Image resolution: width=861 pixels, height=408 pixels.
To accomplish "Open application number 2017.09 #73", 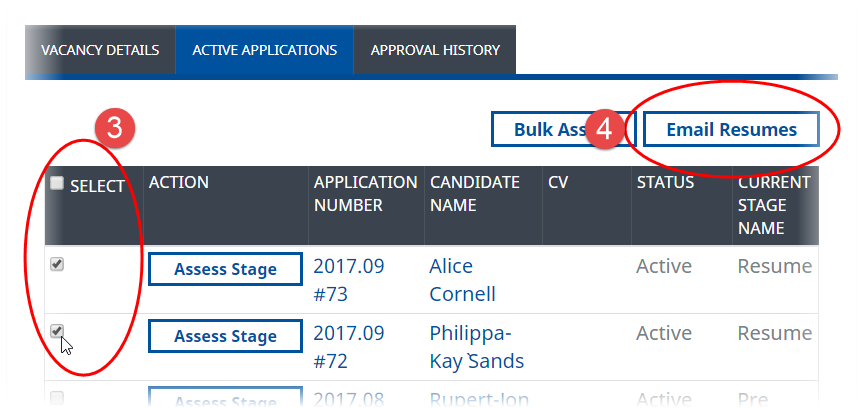I will (348, 280).
